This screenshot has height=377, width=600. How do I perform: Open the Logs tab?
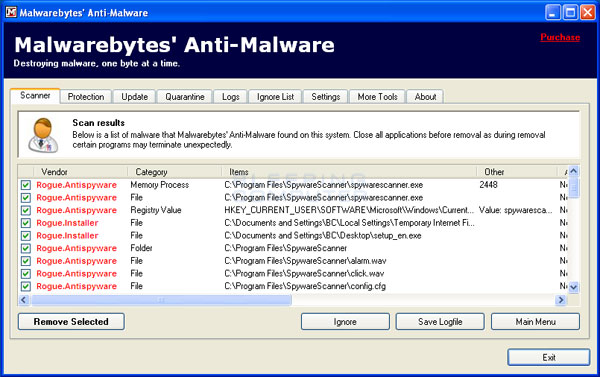click(230, 97)
